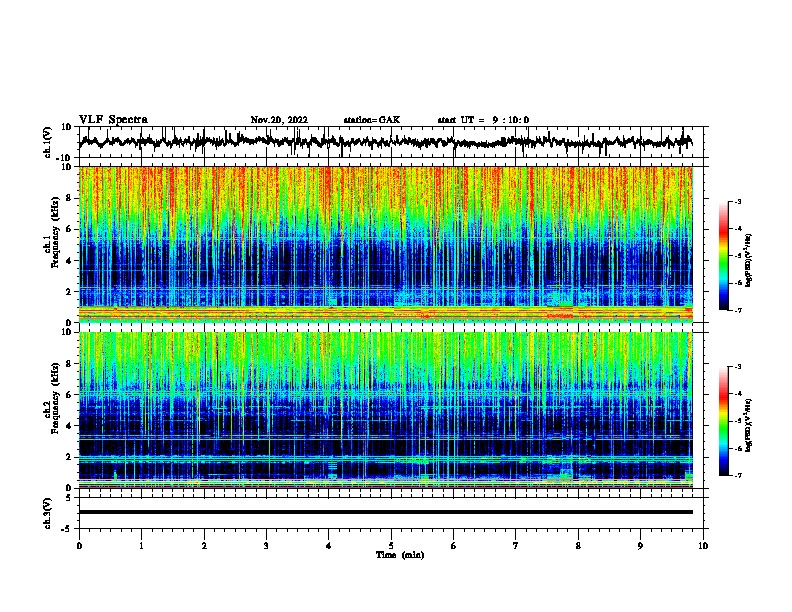This screenshot has height=612, width=792.
Task: Click the "2" tick on ch.2 Frequency axis
Action: click(69, 457)
